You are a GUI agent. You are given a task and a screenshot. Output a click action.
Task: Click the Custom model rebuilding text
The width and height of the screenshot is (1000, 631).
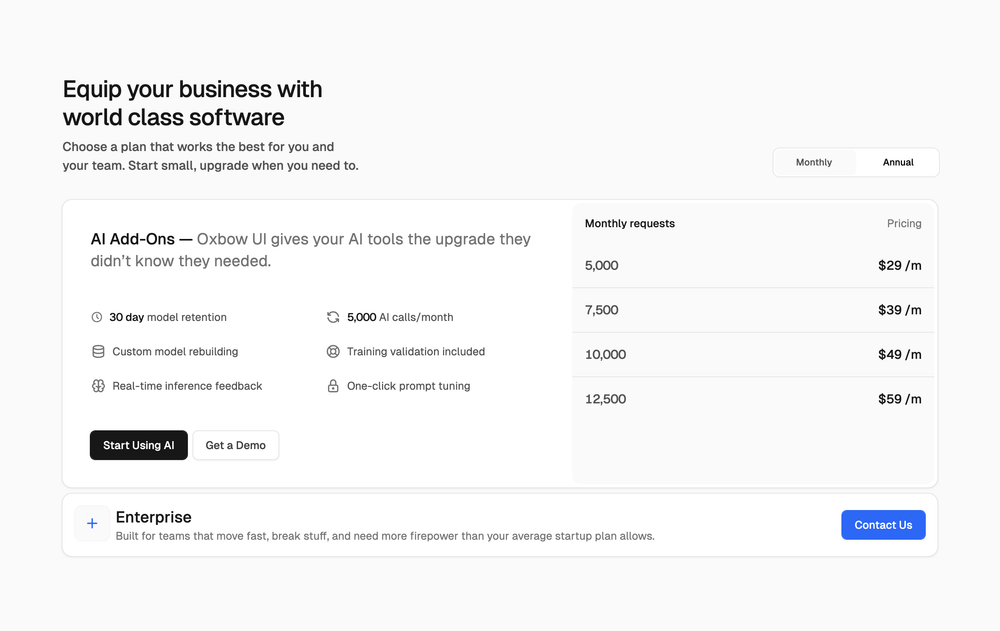[175, 352]
